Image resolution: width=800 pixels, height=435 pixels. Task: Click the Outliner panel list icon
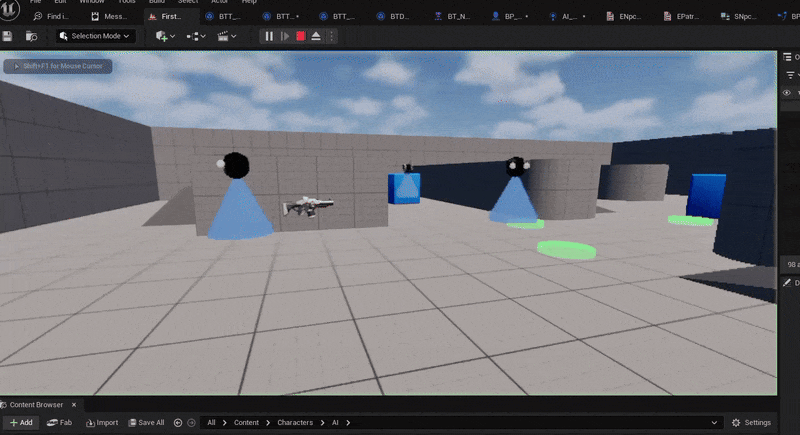coord(788,57)
